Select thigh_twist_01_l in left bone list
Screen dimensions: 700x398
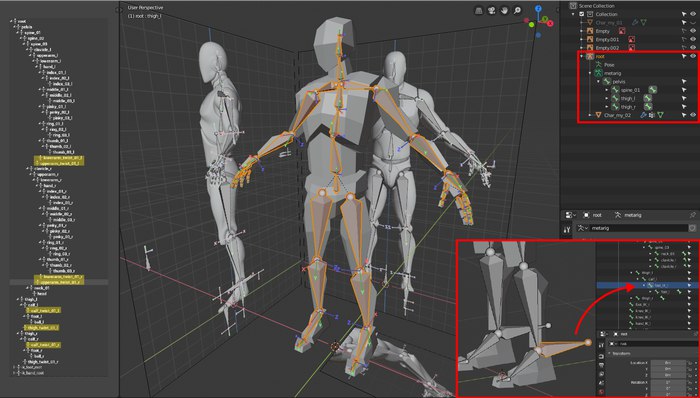(x=43, y=328)
